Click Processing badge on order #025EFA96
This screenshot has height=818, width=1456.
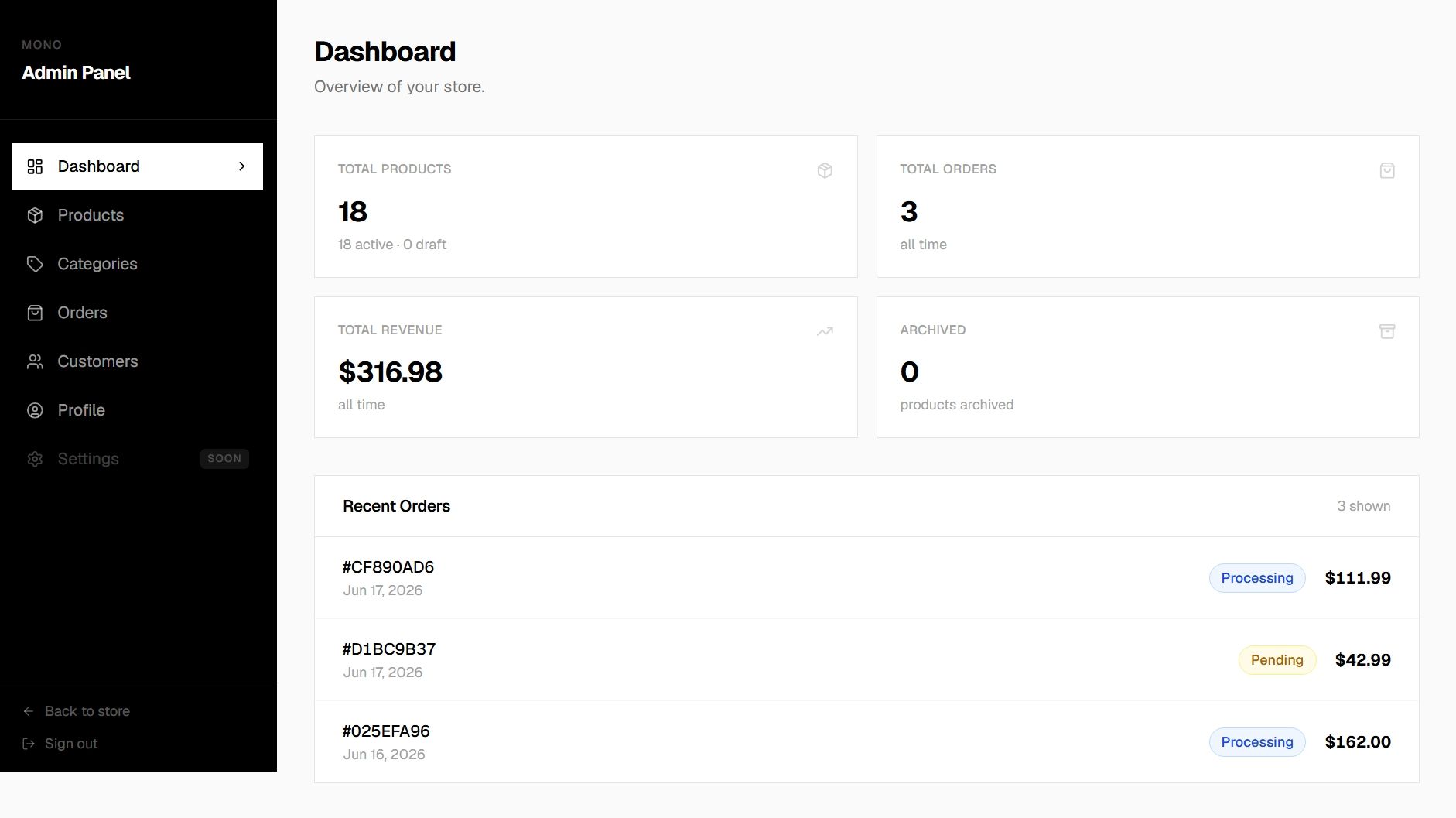pyautogui.click(x=1257, y=742)
